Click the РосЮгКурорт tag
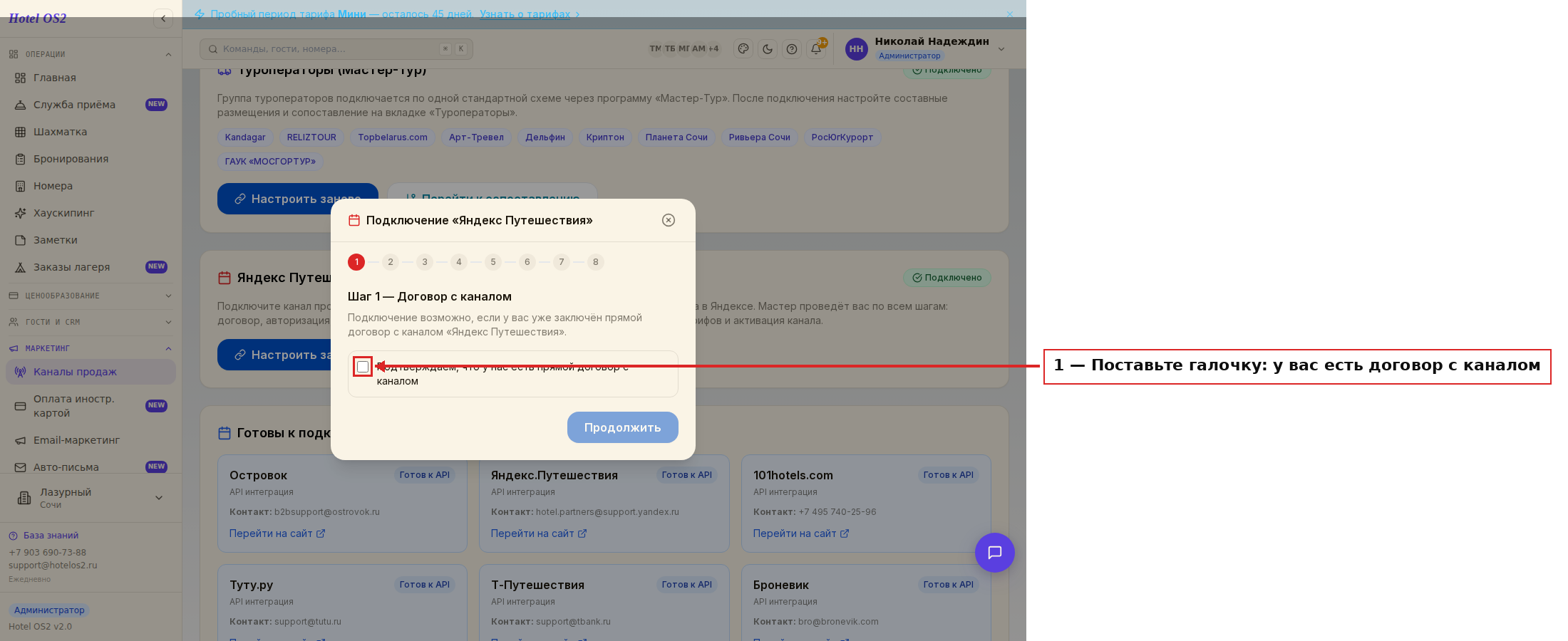 [842, 137]
